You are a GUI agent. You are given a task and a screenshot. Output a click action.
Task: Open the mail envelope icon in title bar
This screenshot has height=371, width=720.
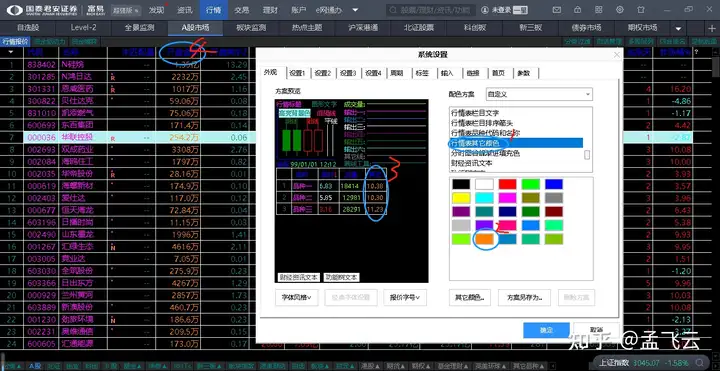[x=557, y=10]
